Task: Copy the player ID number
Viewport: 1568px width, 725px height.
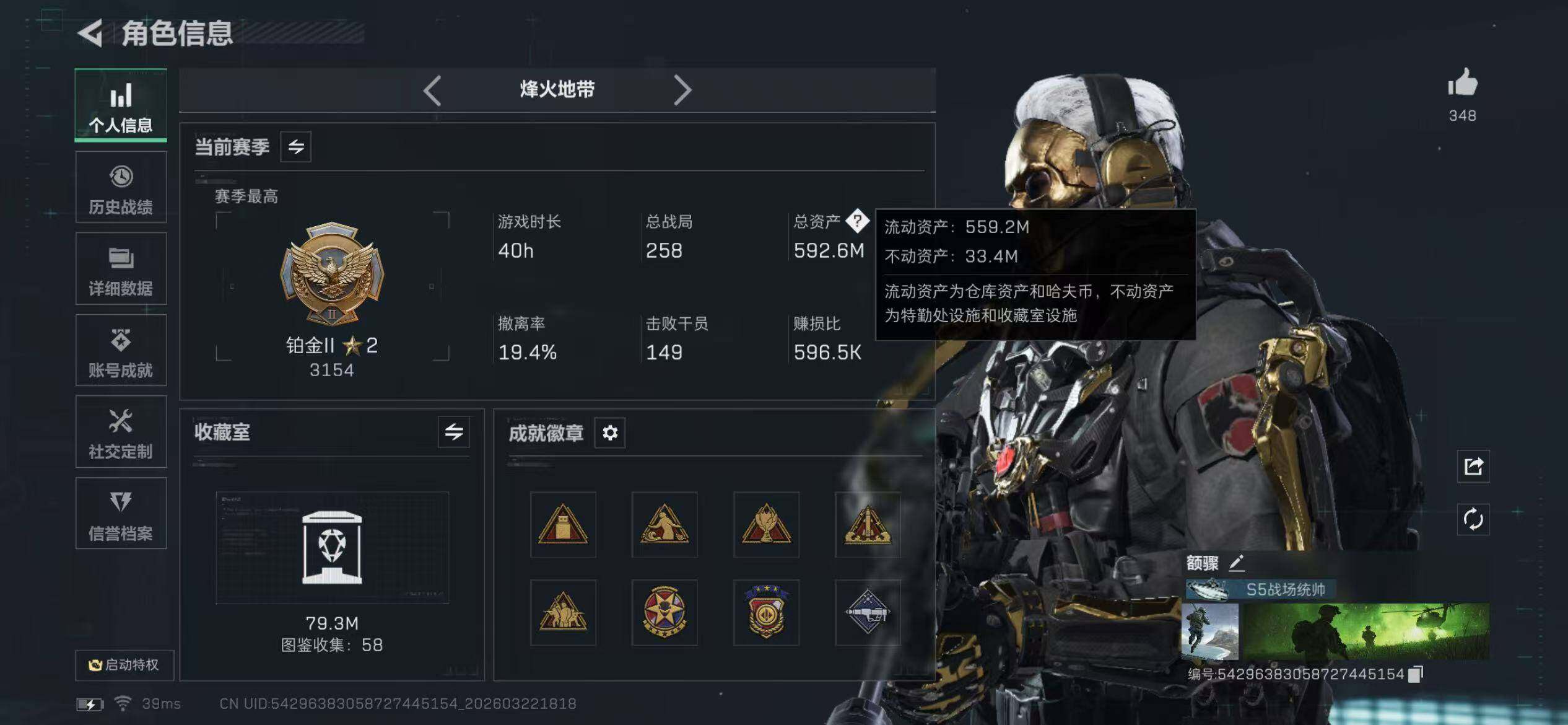Action: [x=1416, y=674]
